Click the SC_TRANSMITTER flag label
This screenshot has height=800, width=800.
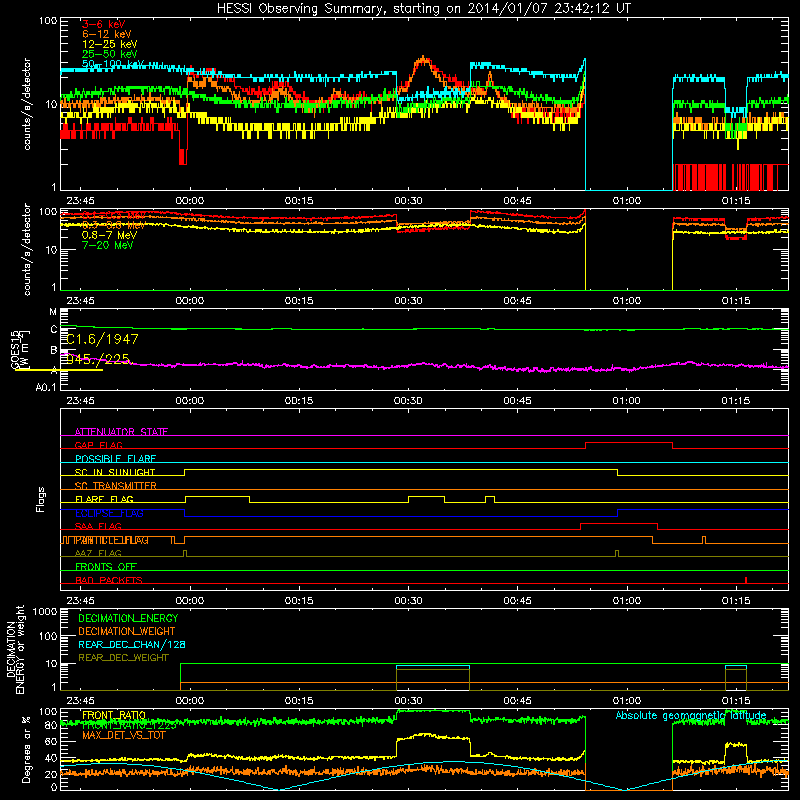point(115,486)
